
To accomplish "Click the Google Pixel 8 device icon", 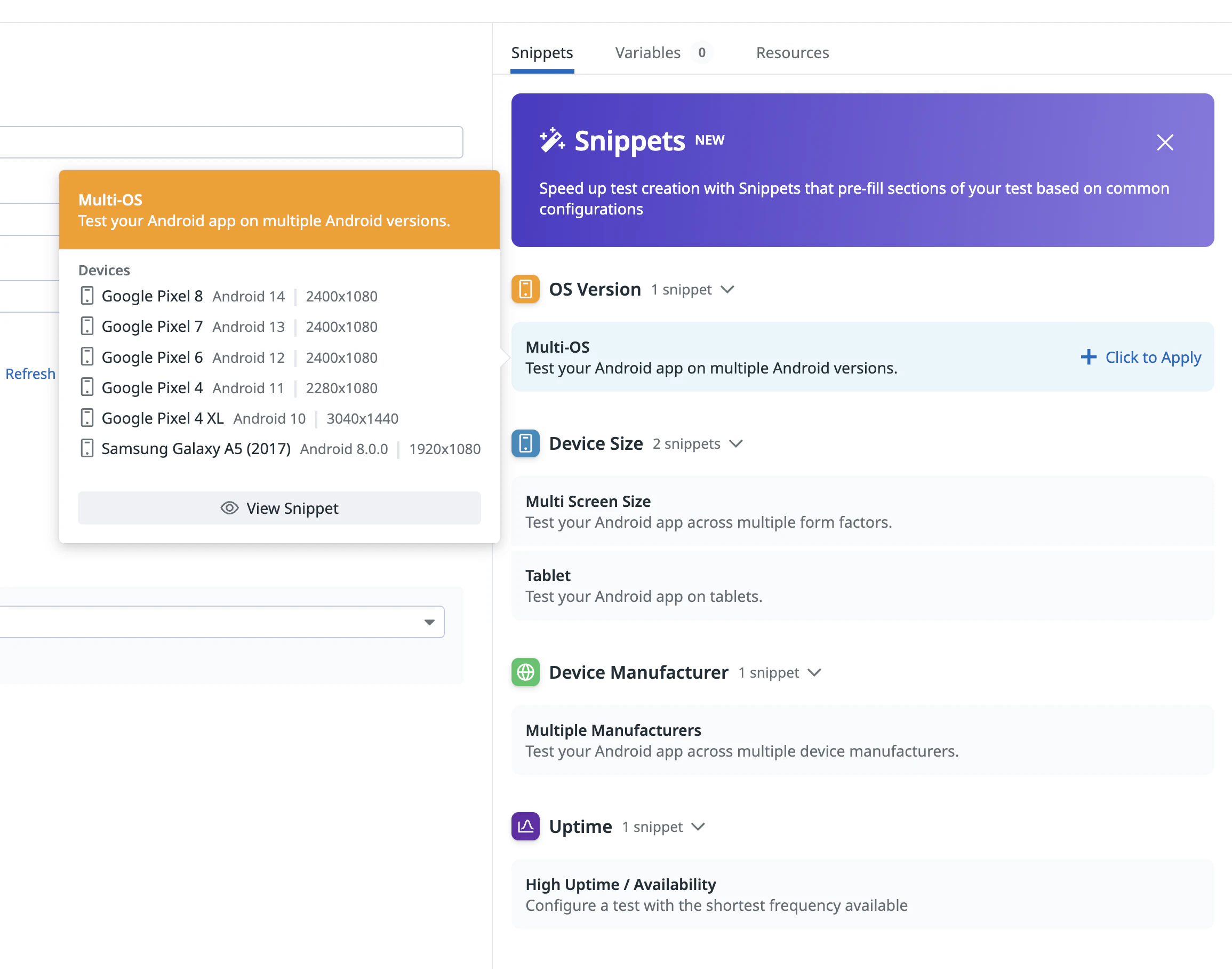I will click(x=87, y=296).
